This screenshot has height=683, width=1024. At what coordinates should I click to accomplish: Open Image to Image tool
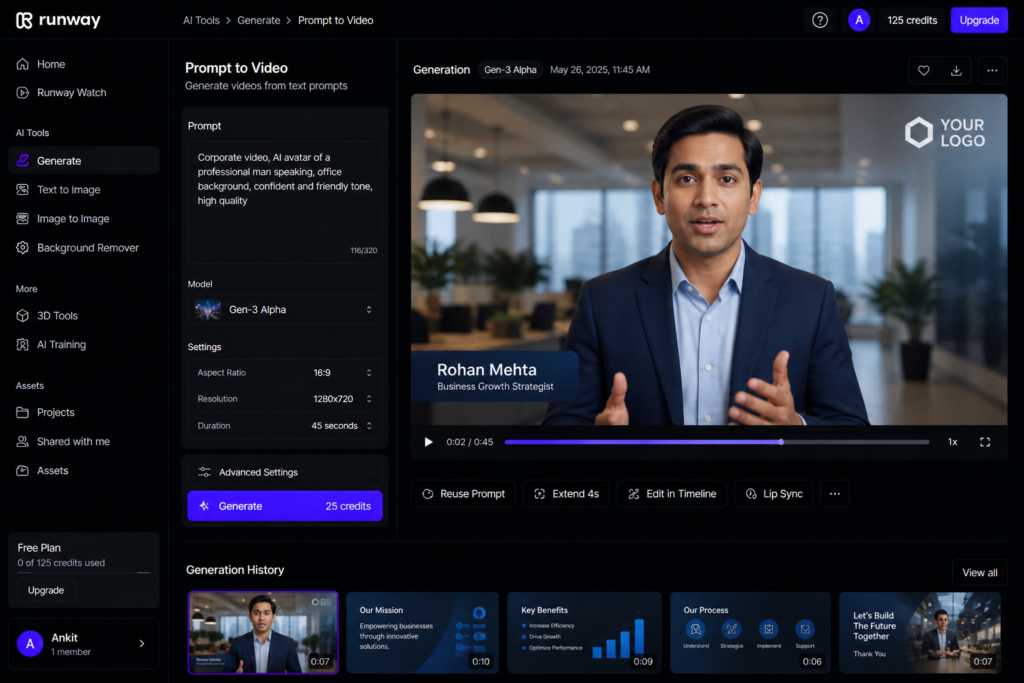click(84, 219)
